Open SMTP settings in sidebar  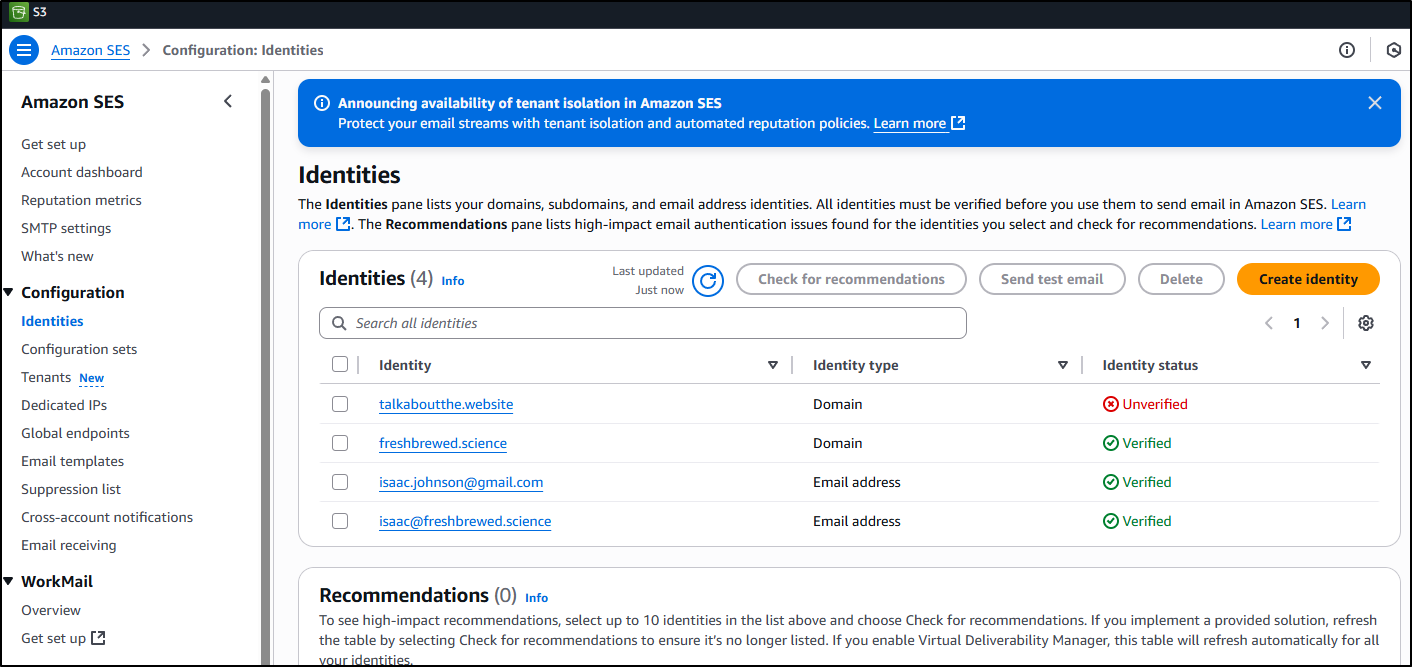pos(66,228)
